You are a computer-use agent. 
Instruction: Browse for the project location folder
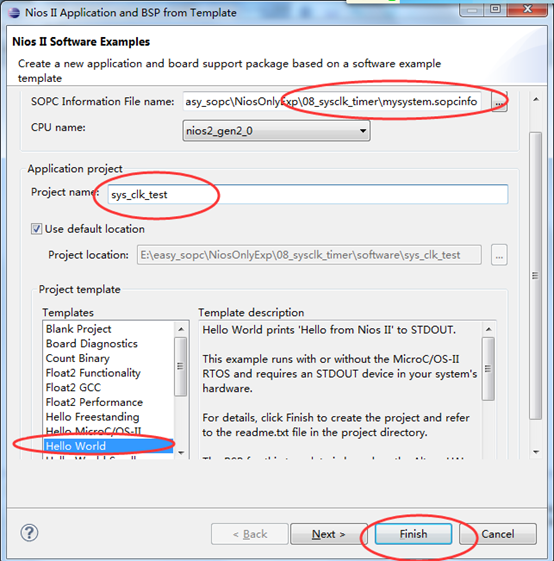coord(499,255)
